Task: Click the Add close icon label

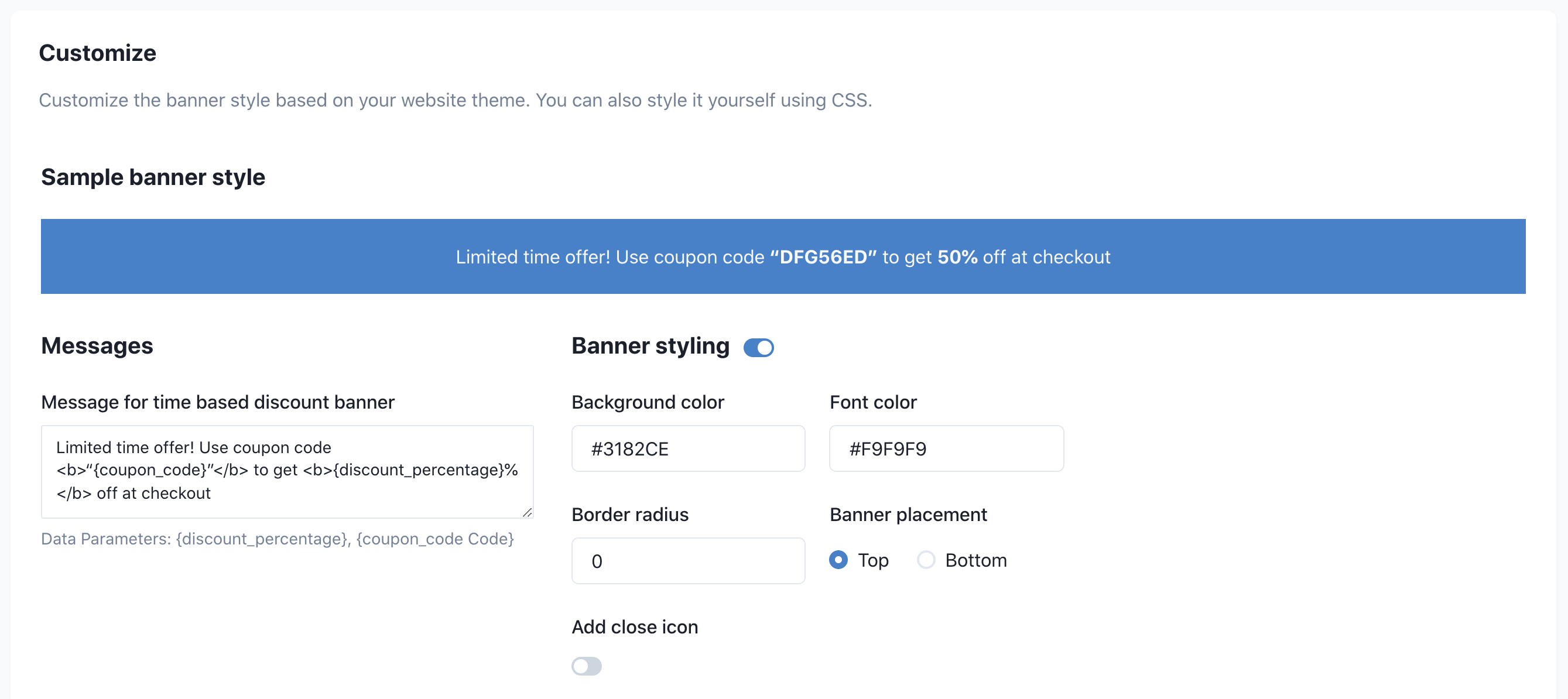Action: point(634,627)
